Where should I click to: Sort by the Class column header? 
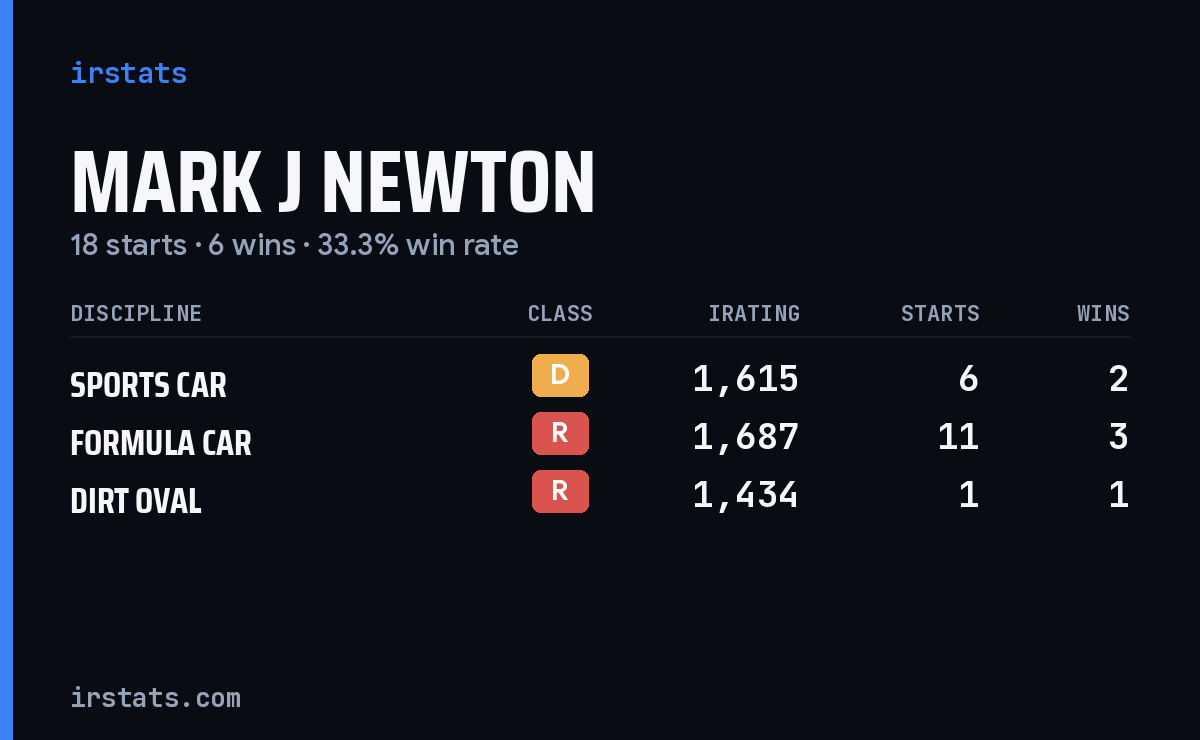560,313
